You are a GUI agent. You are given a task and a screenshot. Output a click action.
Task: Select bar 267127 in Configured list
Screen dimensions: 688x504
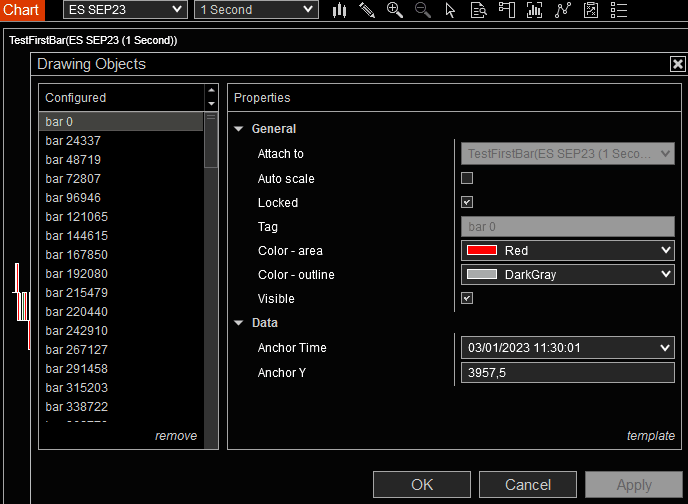[121, 350]
